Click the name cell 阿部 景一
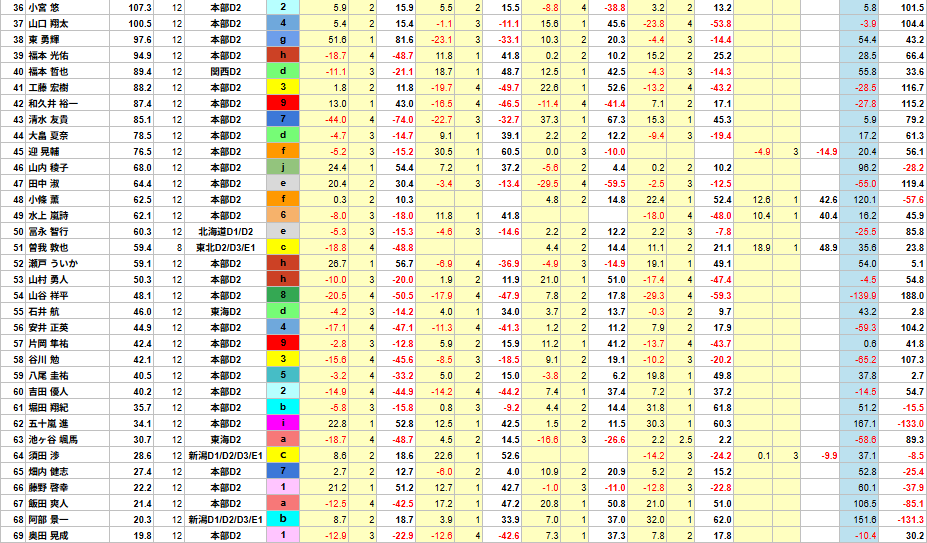The image size is (927, 543). click(x=68, y=519)
